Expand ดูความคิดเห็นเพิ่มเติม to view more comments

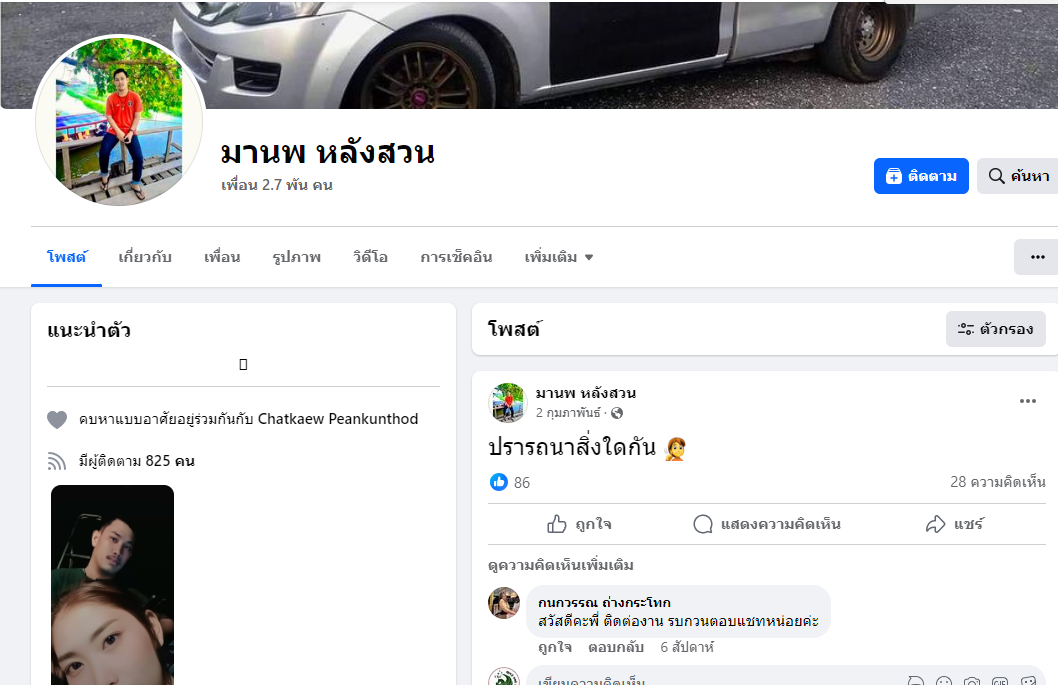(x=561, y=565)
